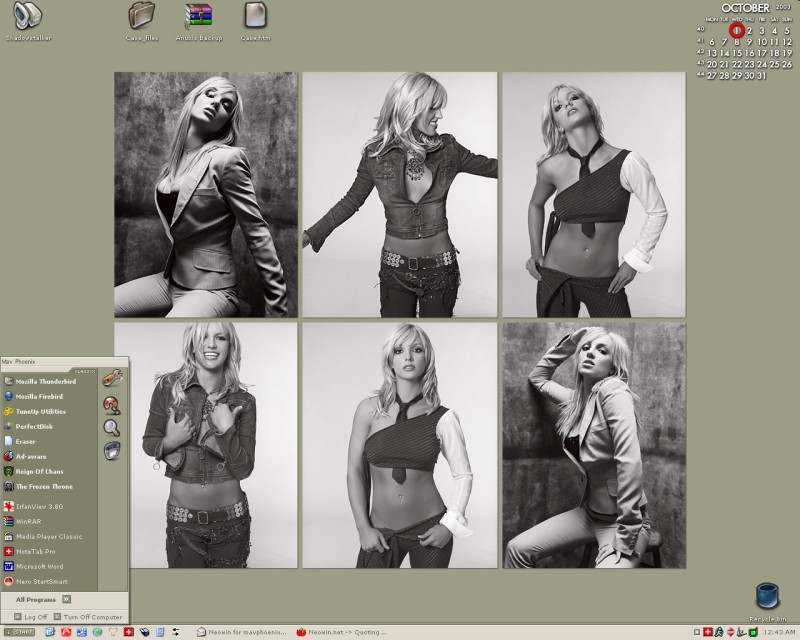The image size is (800, 640).
Task: Open the Anubis Backup archive on desktop
Action: (x=200, y=18)
